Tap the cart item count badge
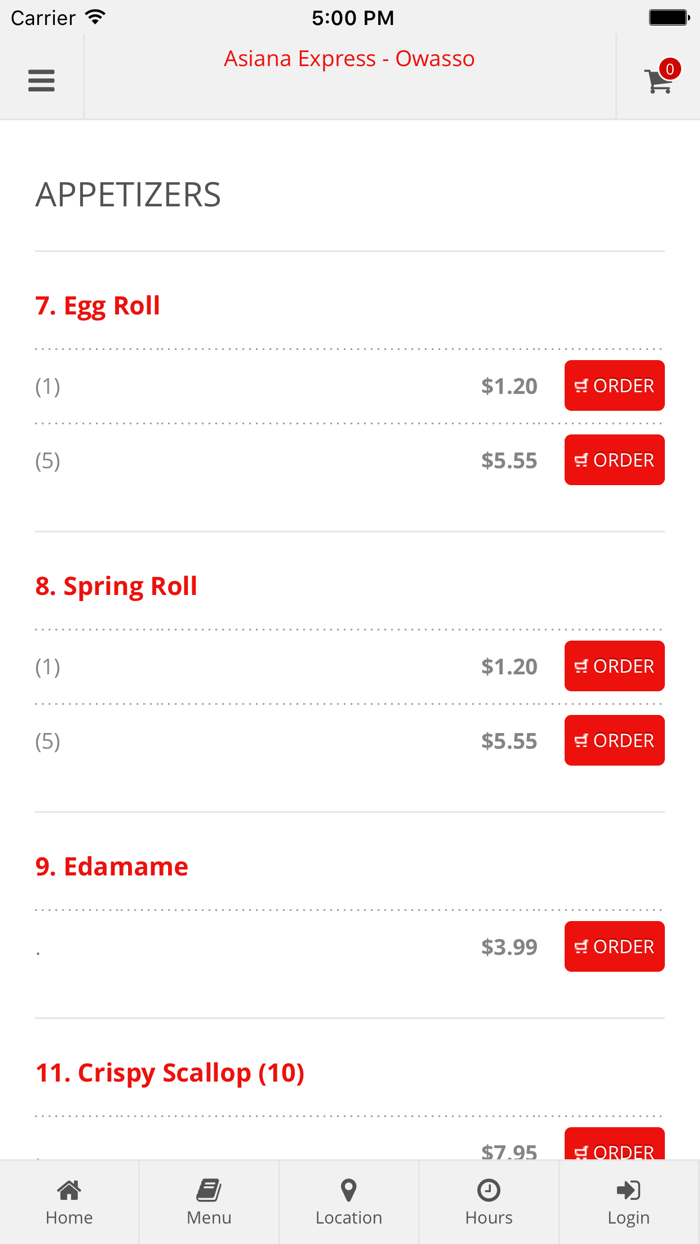The height and width of the screenshot is (1244, 700). coord(670,69)
